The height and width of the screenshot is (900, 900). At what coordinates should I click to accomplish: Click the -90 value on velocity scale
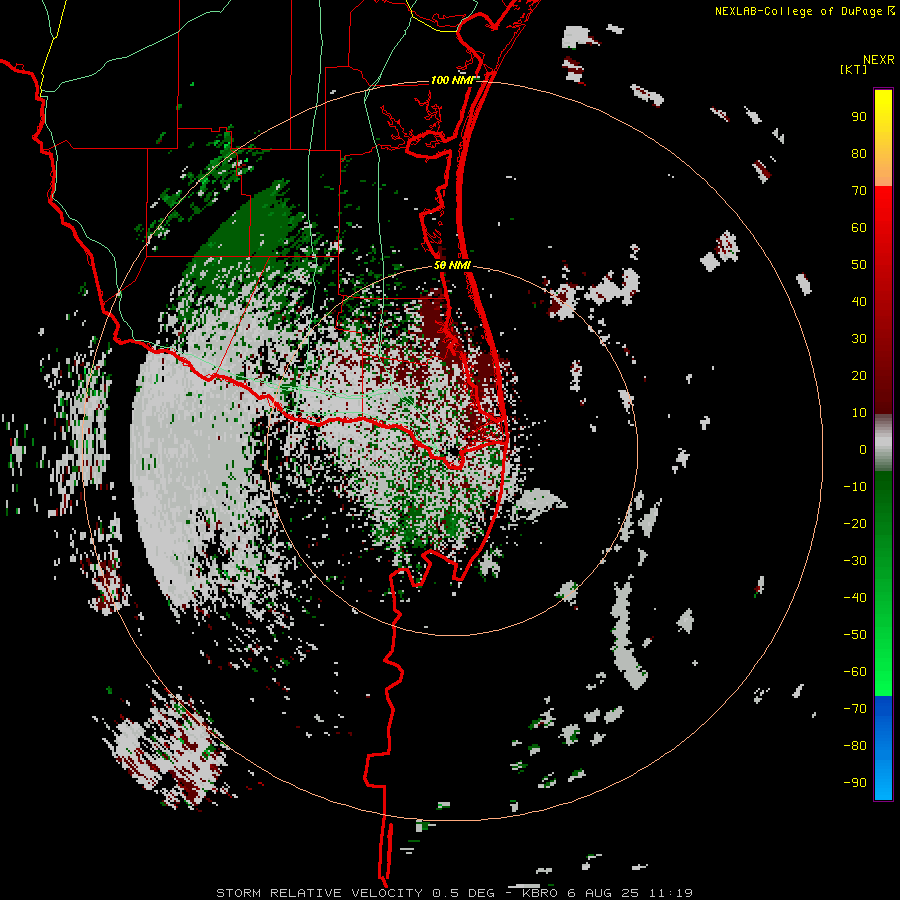pyautogui.click(x=855, y=783)
